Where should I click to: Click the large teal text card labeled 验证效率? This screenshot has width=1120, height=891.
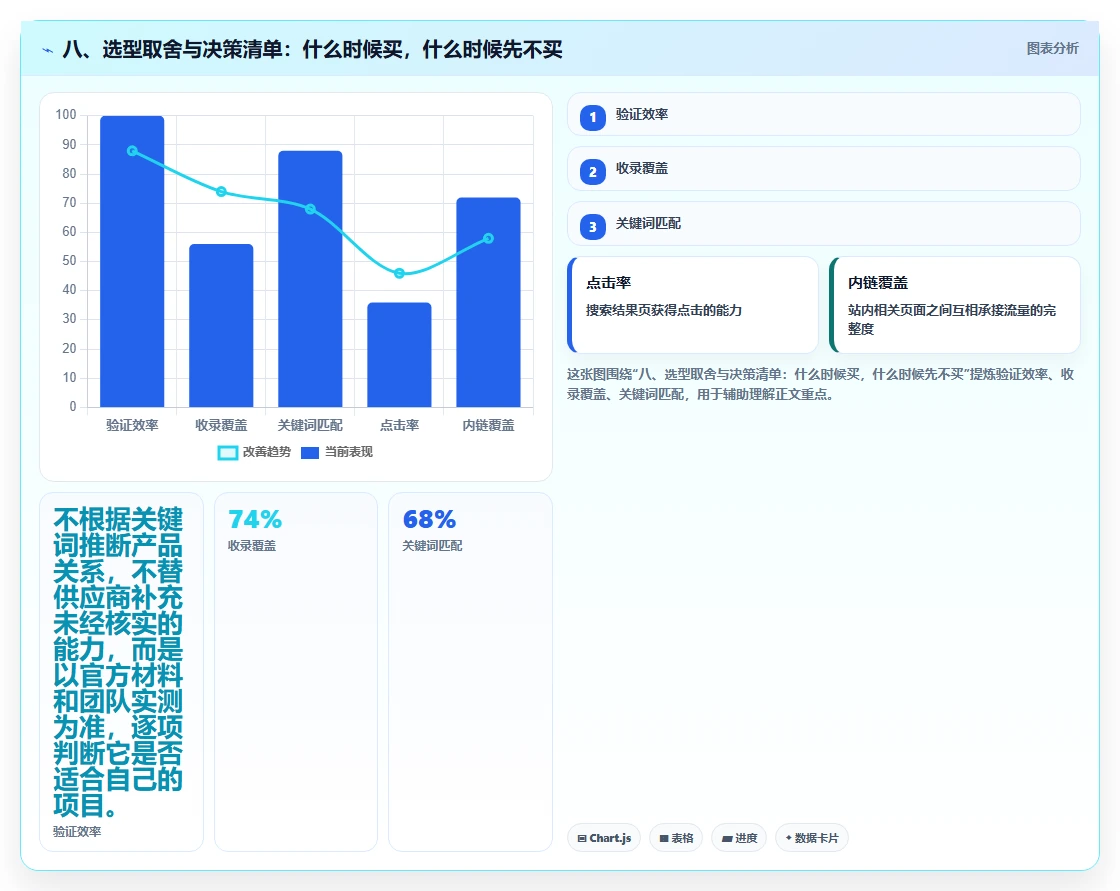tap(121, 672)
